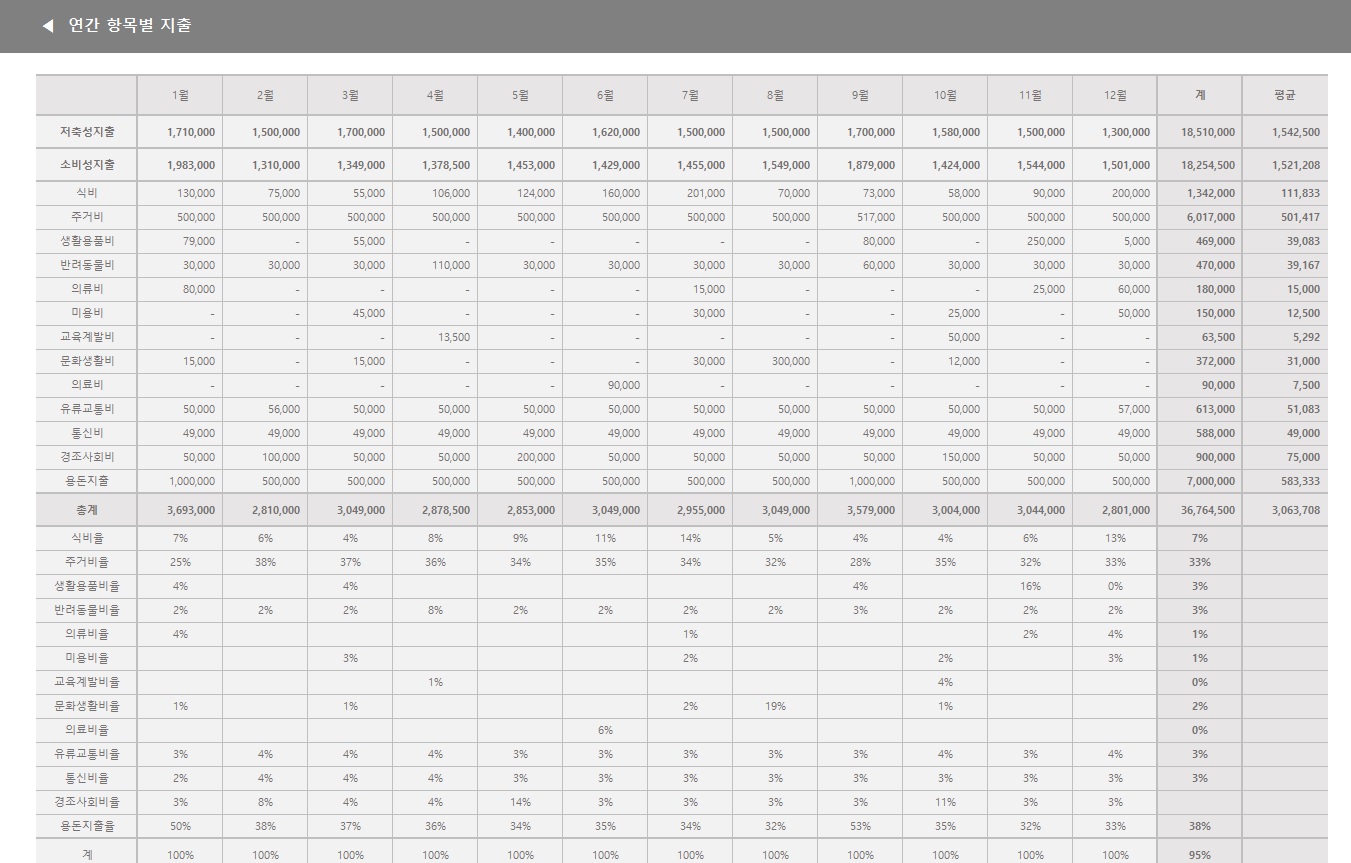Select the 1월 총계 value 3,693,000
This screenshot has width=1351, height=863.
click(191, 510)
